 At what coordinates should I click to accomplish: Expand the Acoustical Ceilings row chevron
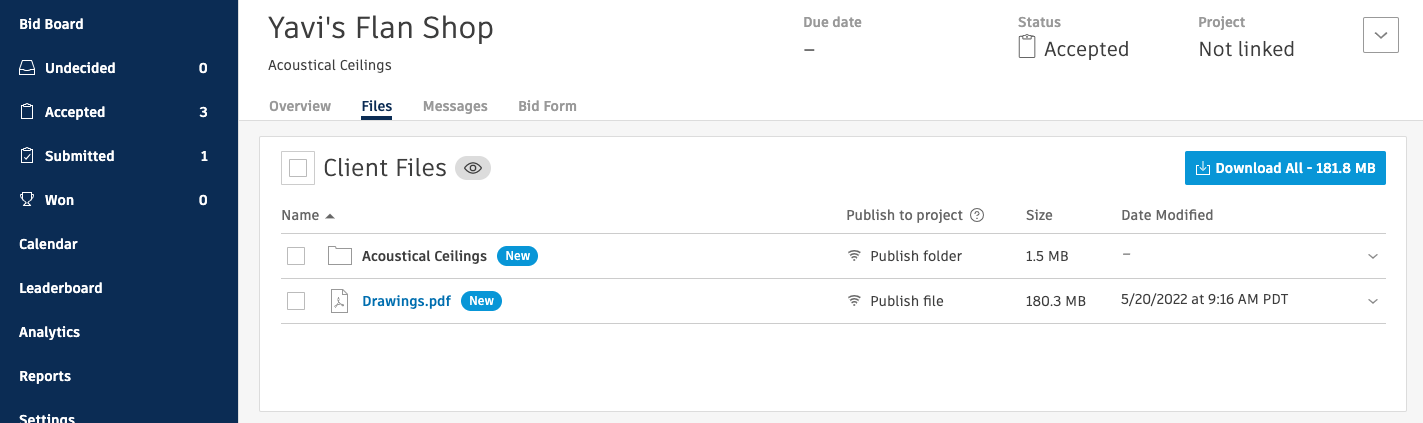pos(1373,257)
